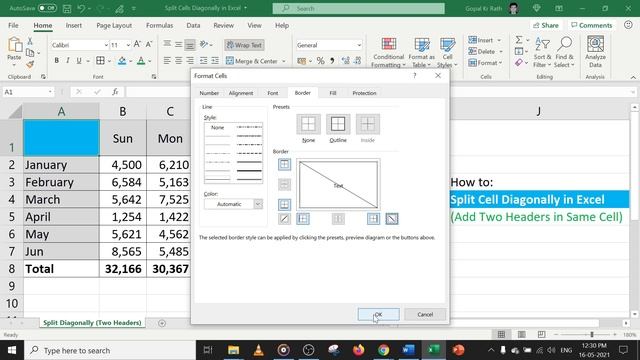Open the Insert ribbon tab
Screen dimensions: 640x360
coord(73,25)
